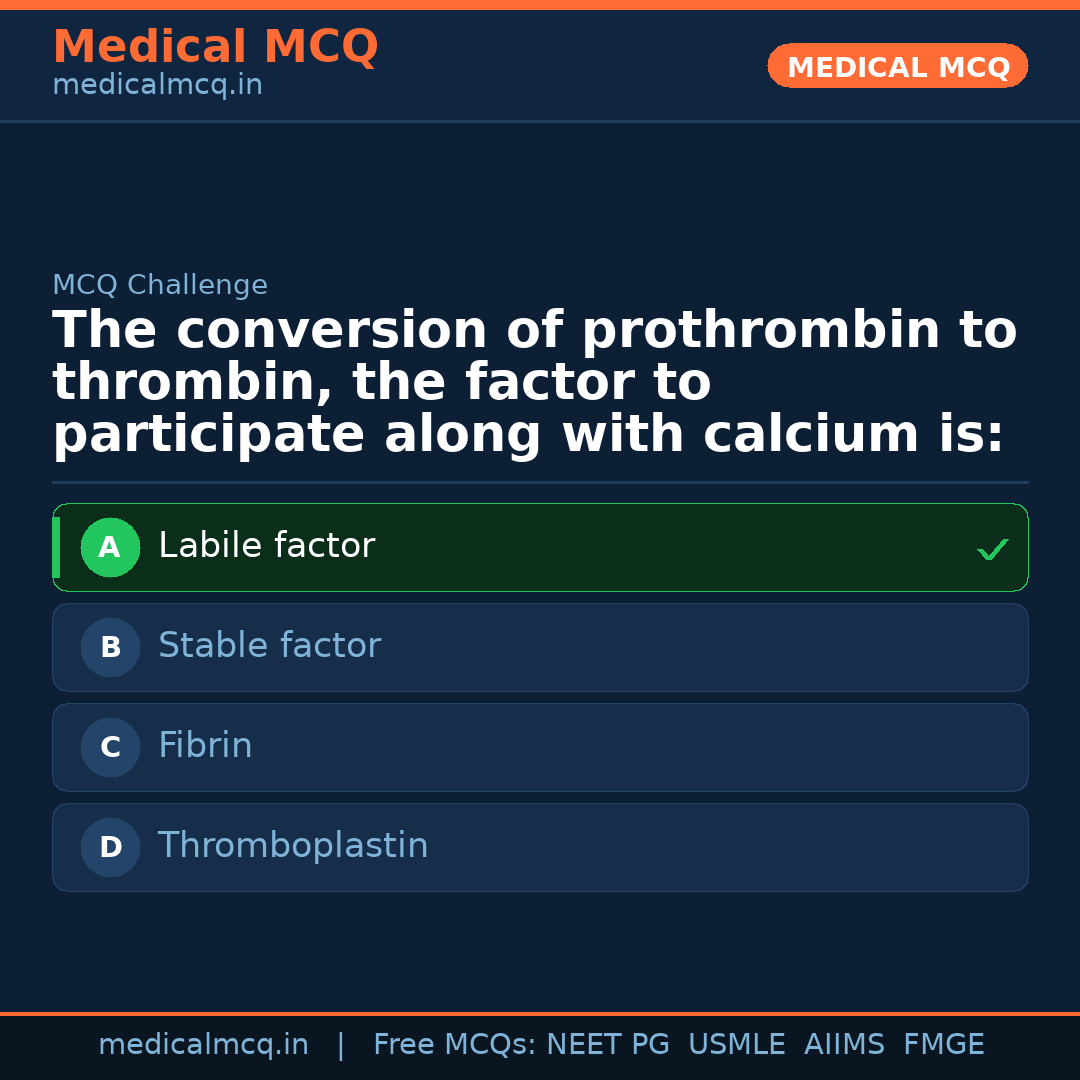The height and width of the screenshot is (1080, 1080).
Task: Click the green checkmark on option A
Action: point(992,549)
